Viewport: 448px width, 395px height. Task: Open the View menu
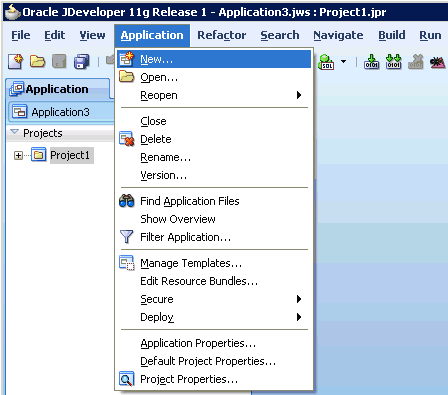[92, 35]
